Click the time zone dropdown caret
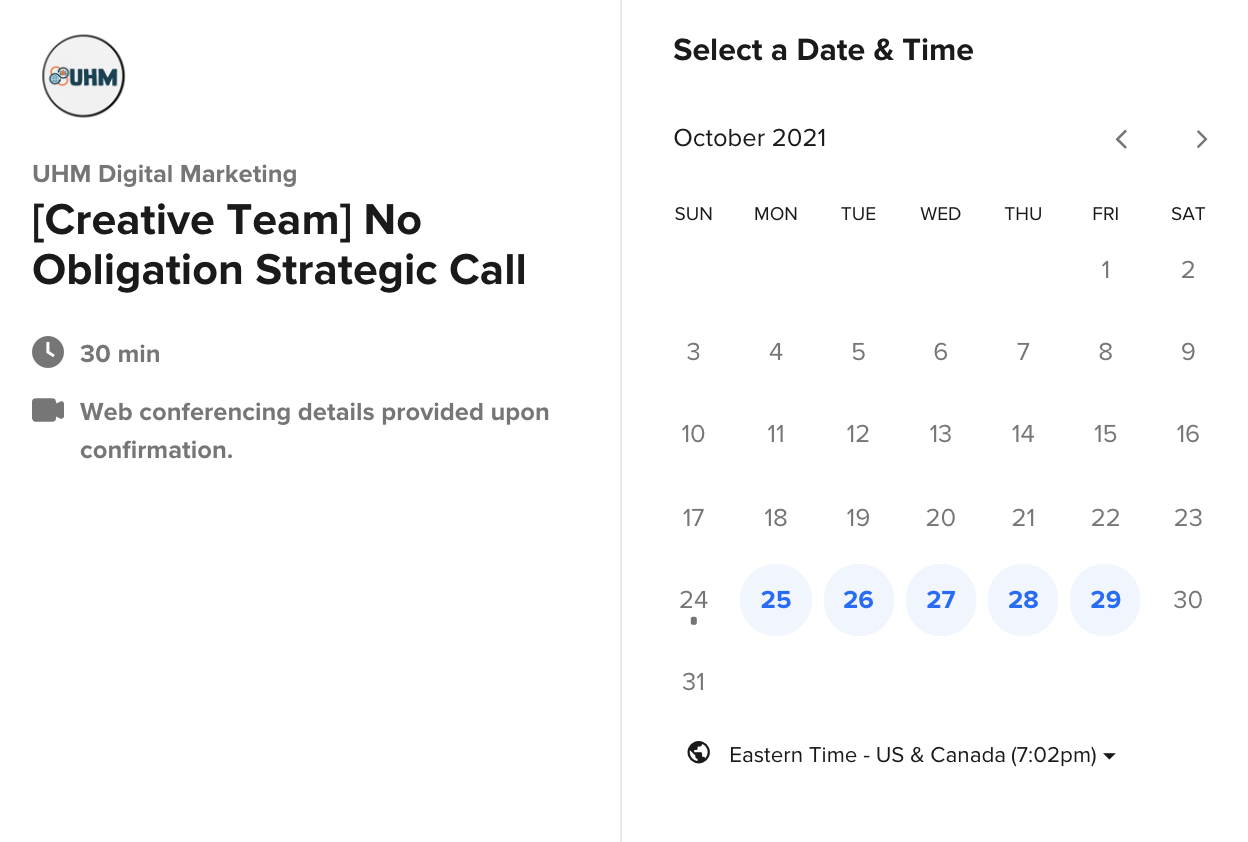 coord(1109,756)
